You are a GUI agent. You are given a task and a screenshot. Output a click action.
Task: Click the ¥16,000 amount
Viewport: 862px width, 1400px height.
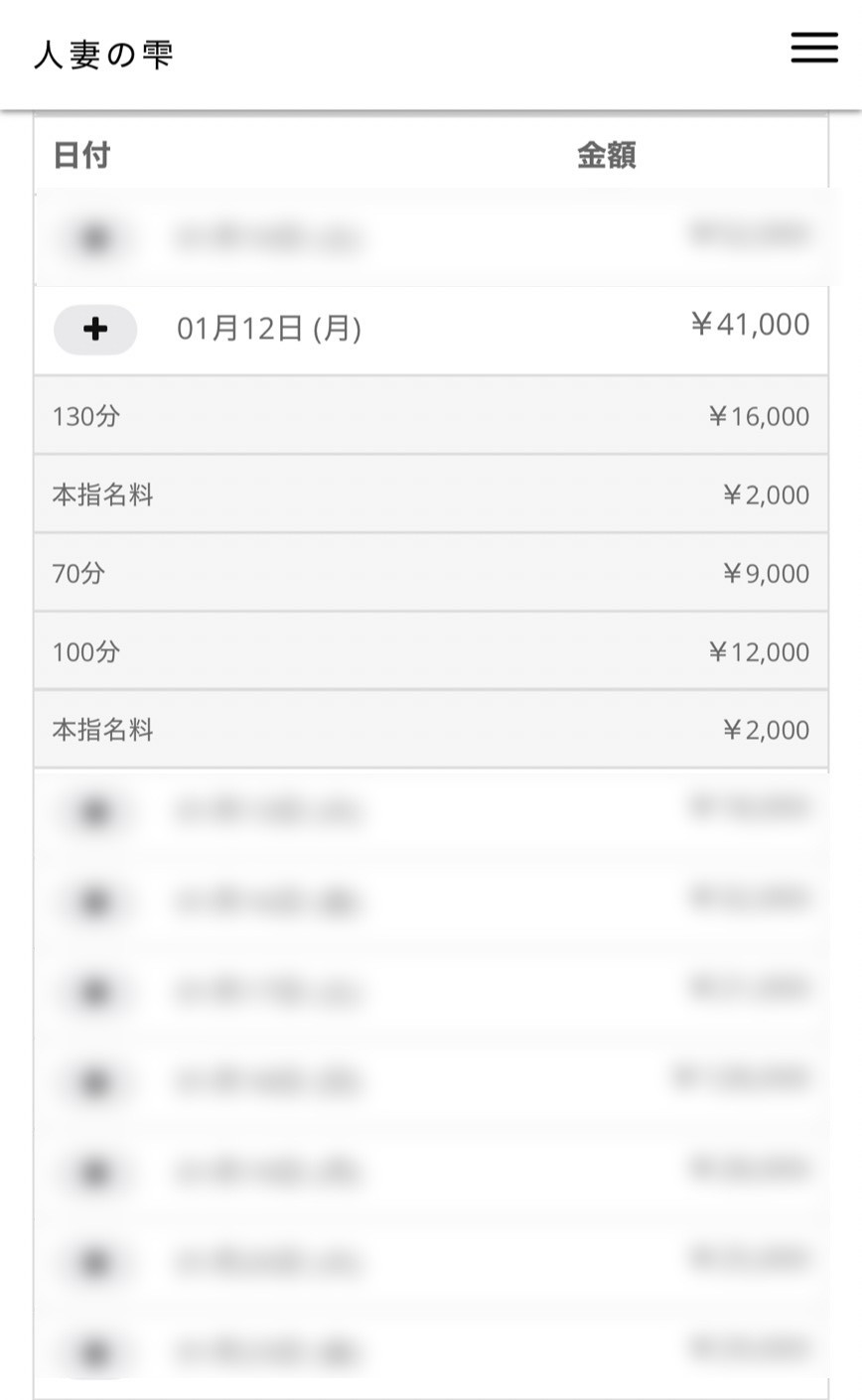[x=759, y=416]
